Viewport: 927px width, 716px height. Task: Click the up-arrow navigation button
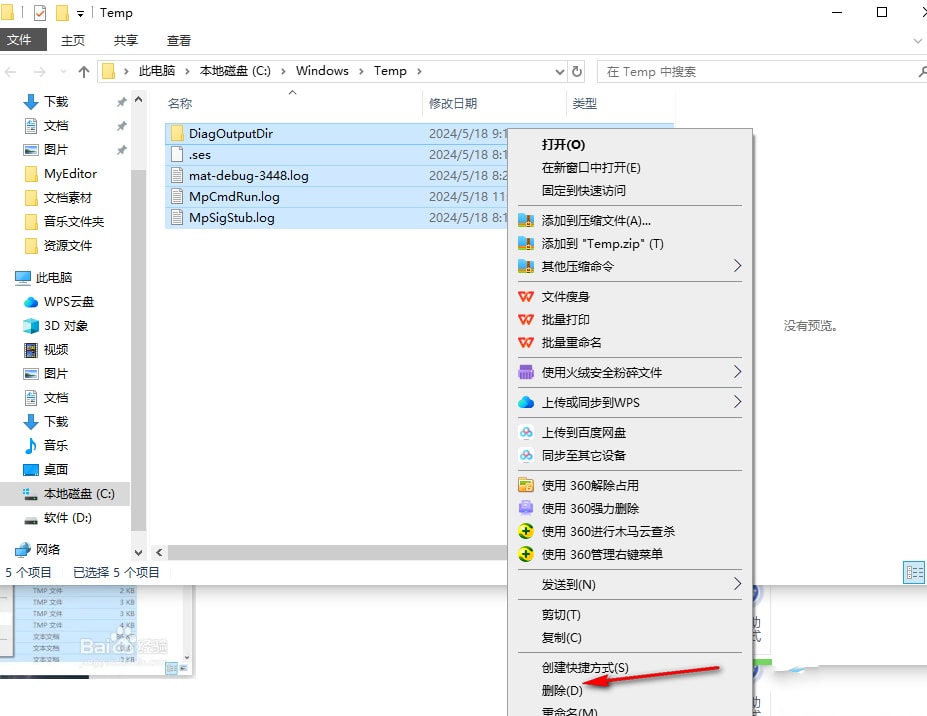tap(84, 71)
